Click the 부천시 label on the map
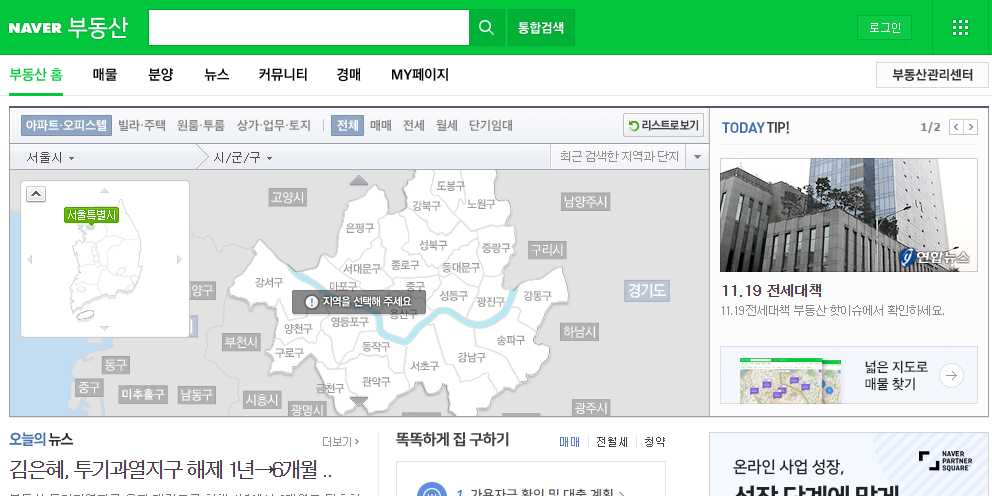The height and width of the screenshot is (496, 992). tap(241, 342)
